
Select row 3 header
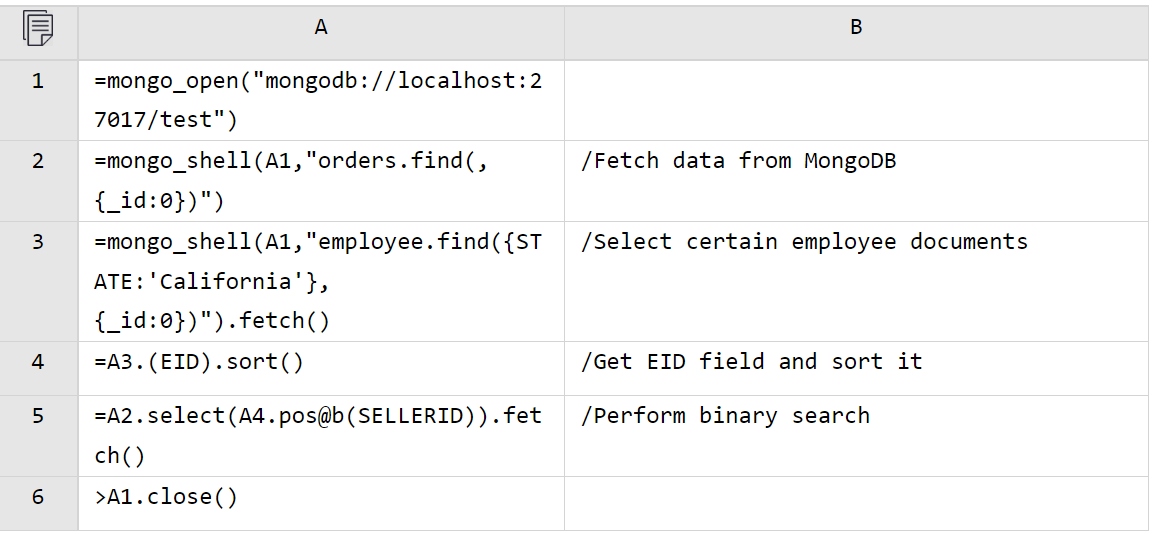[38, 241]
